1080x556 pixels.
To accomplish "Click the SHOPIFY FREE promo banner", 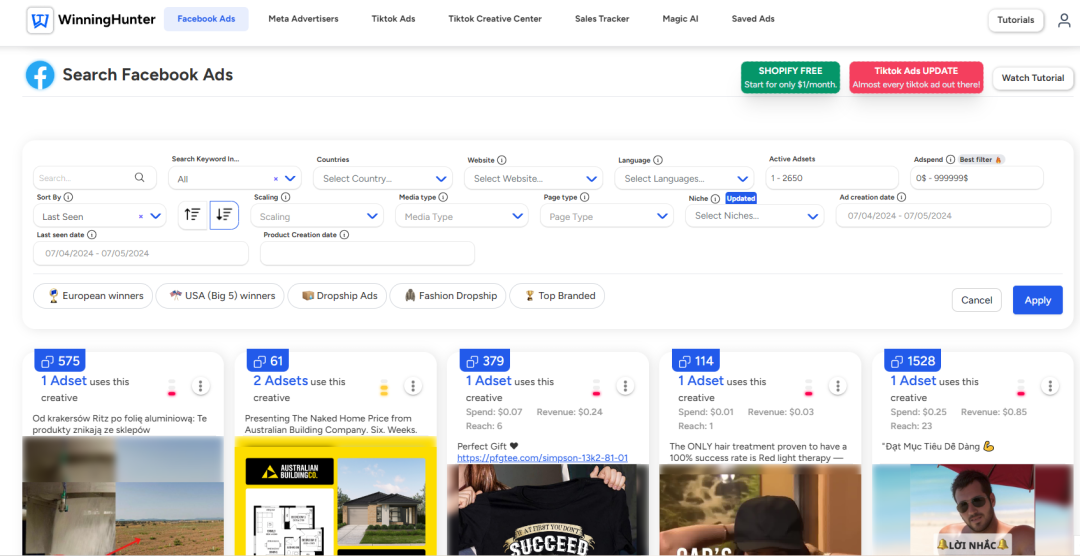I will pyautogui.click(x=791, y=77).
